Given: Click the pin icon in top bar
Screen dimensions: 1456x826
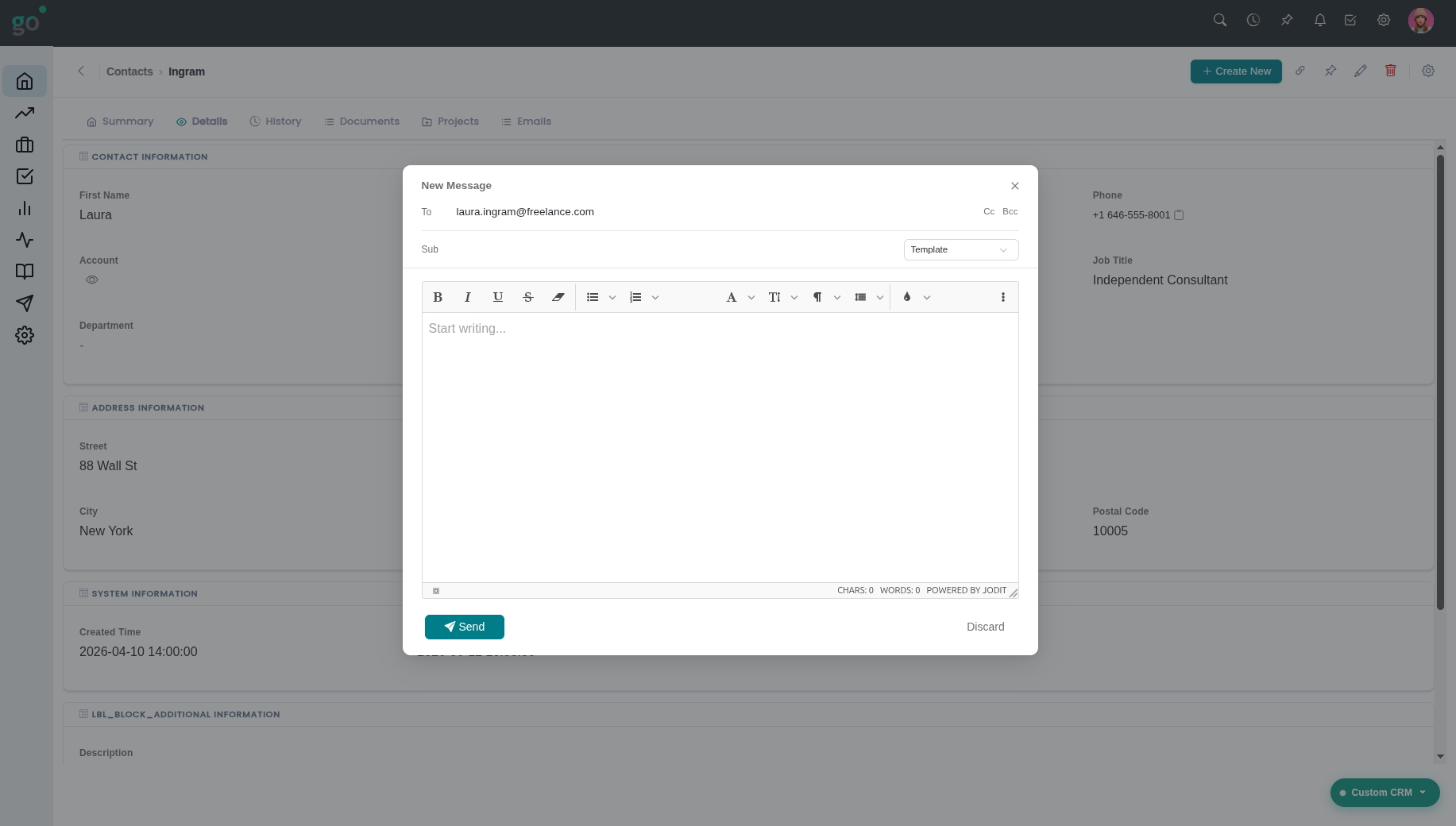Looking at the screenshot, I should (x=1287, y=20).
